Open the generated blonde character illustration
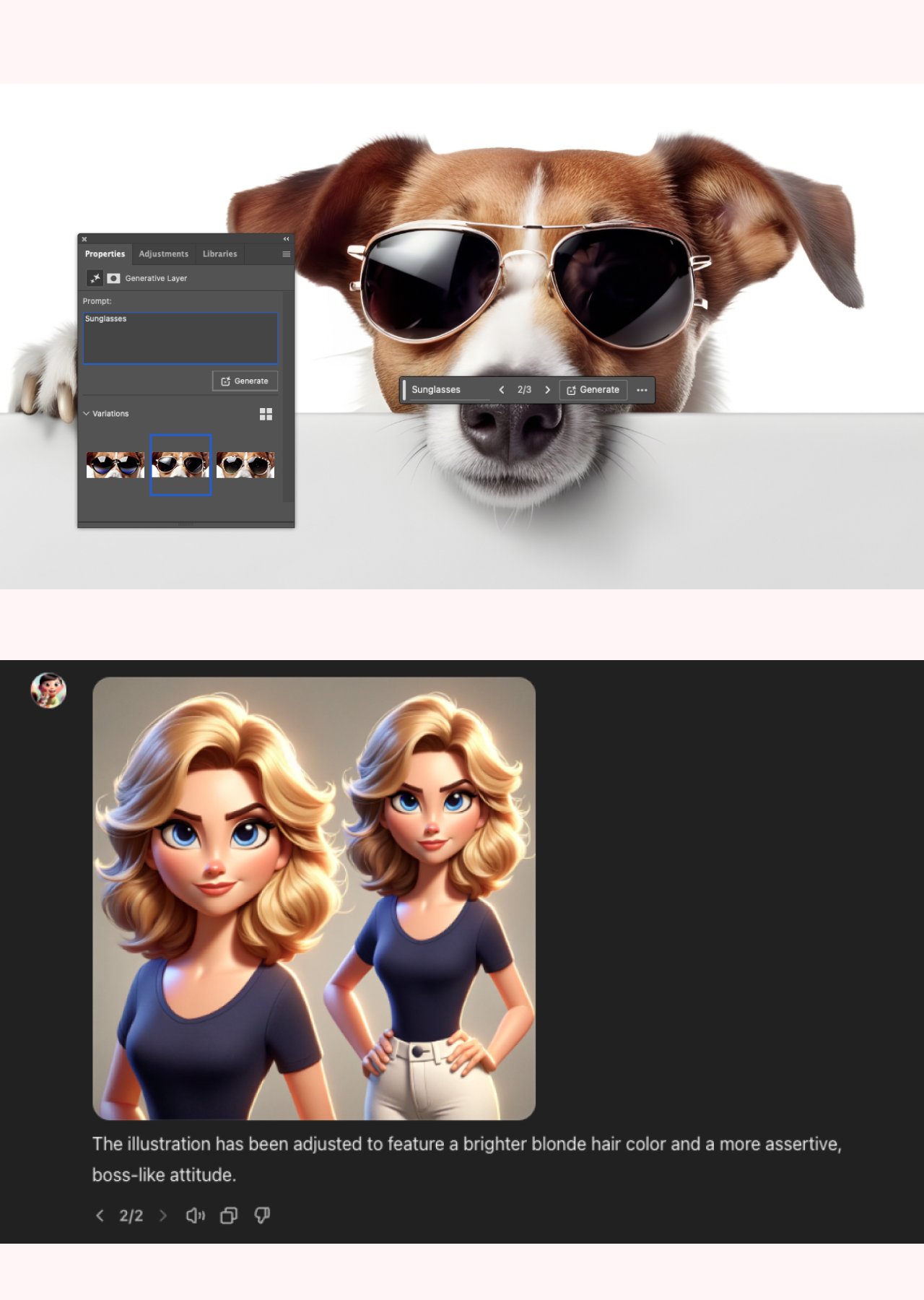Viewport: 924px width, 1300px height. pos(314,898)
